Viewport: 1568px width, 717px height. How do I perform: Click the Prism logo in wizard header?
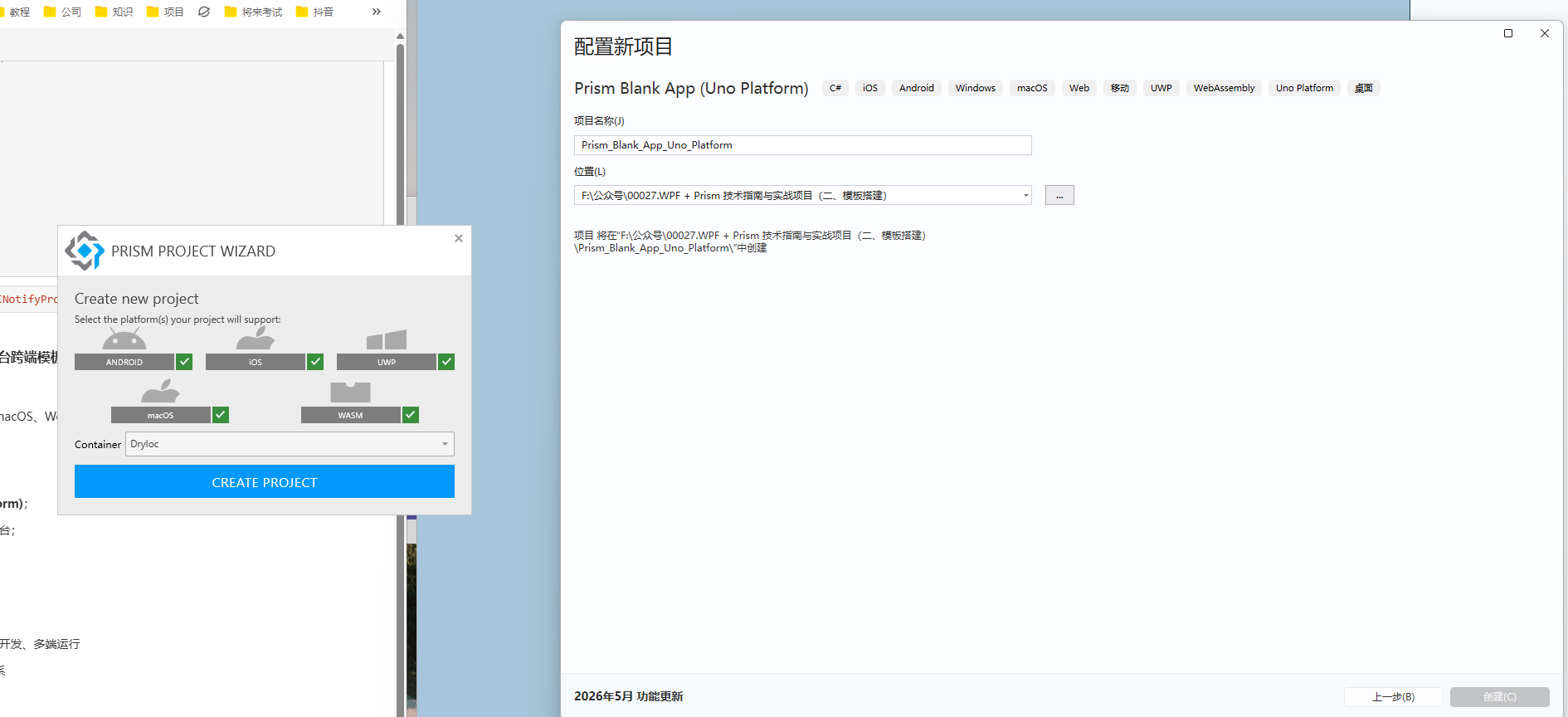85,251
